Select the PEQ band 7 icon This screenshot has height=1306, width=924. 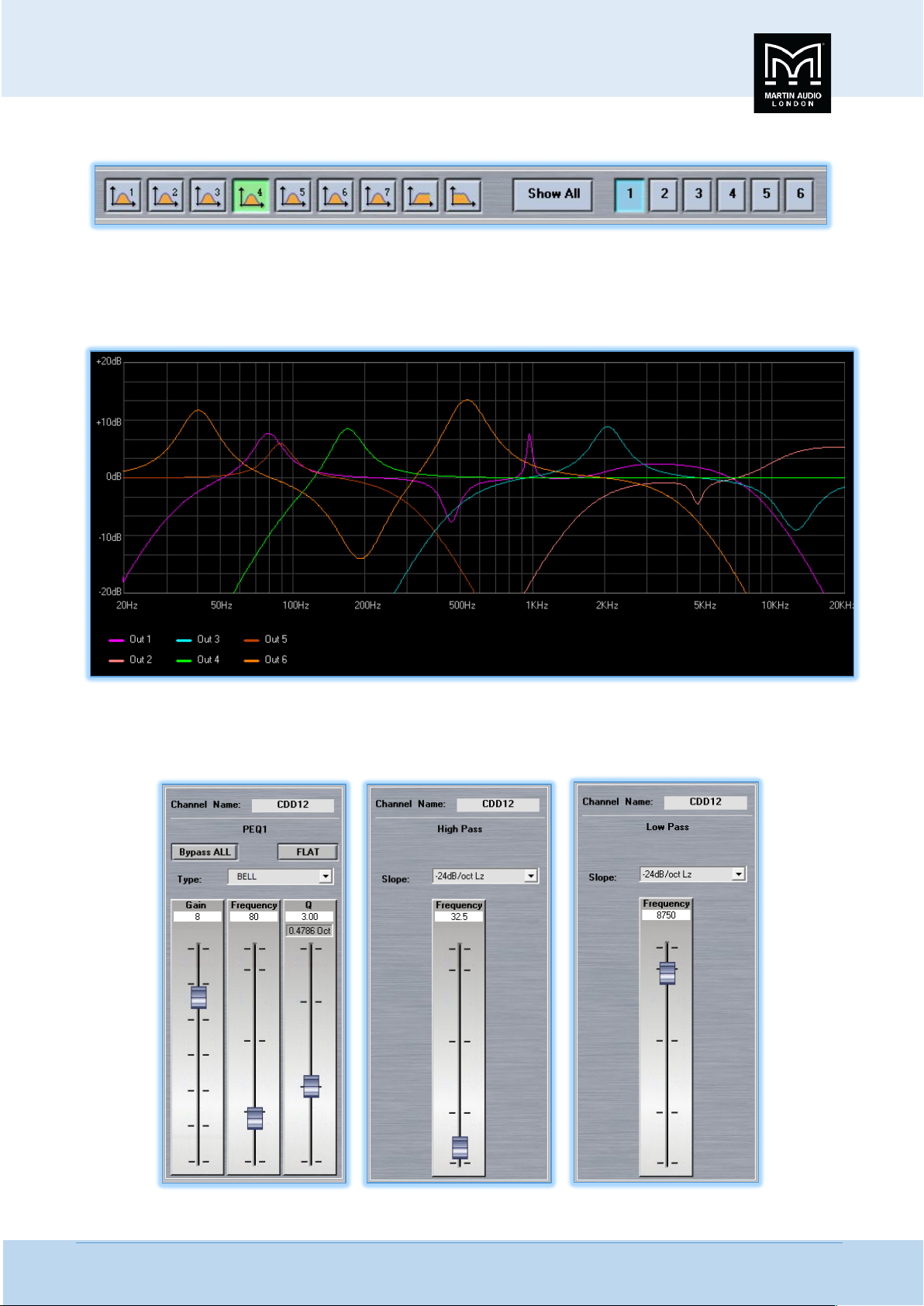(x=378, y=195)
